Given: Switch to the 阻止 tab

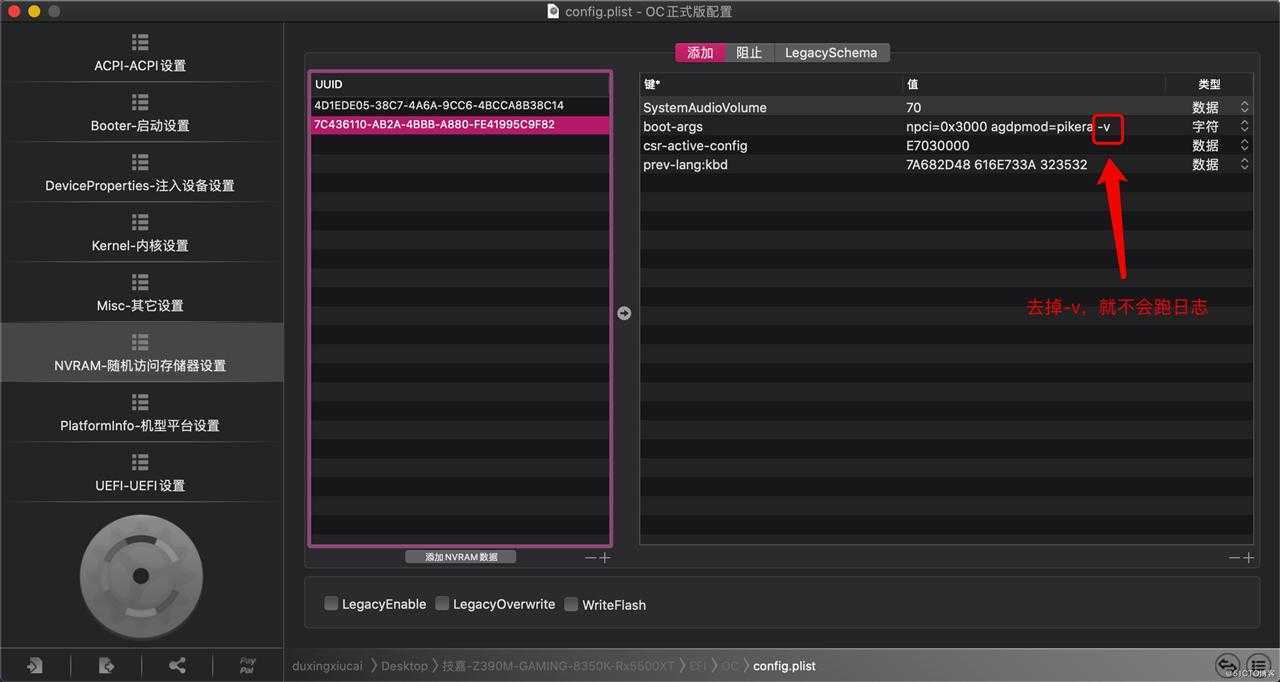Looking at the screenshot, I should (x=749, y=53).
